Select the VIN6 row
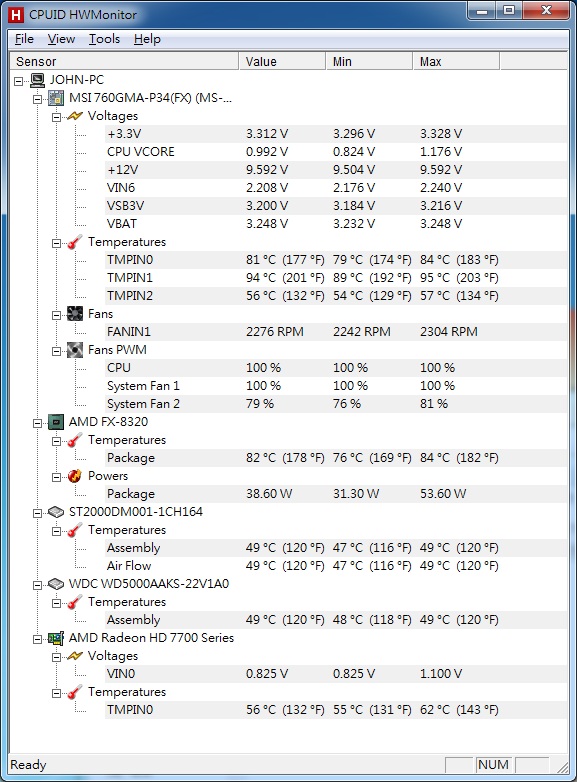This screenshot has height=782, width=577. 336,188
